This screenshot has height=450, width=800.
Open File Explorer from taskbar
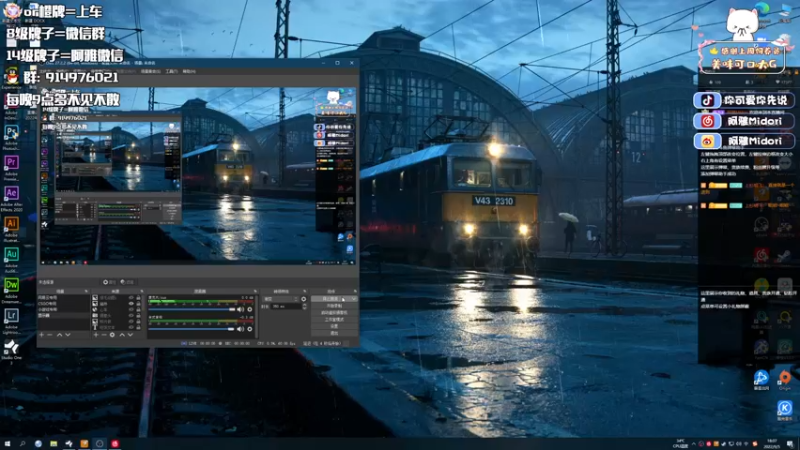54,444
